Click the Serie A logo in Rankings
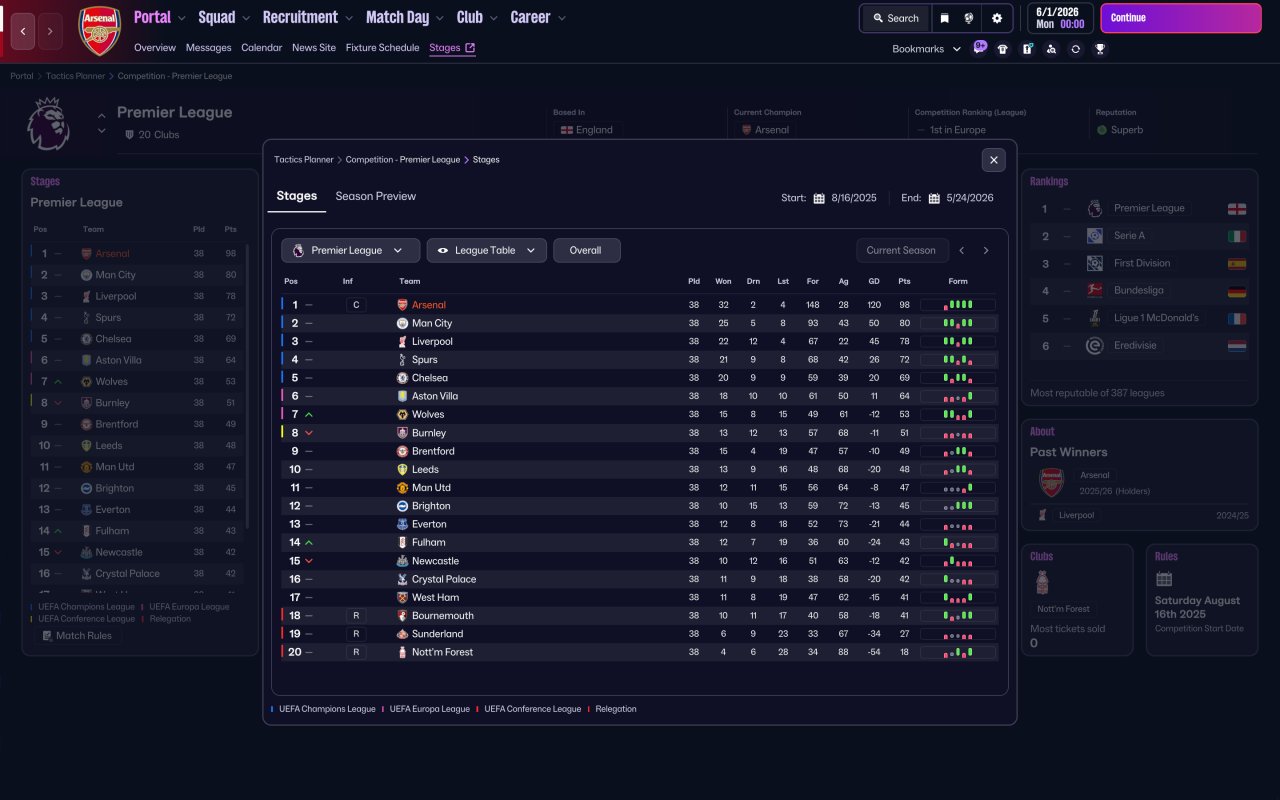This screenshot has width=1280, height=800. coord(1095,236)
